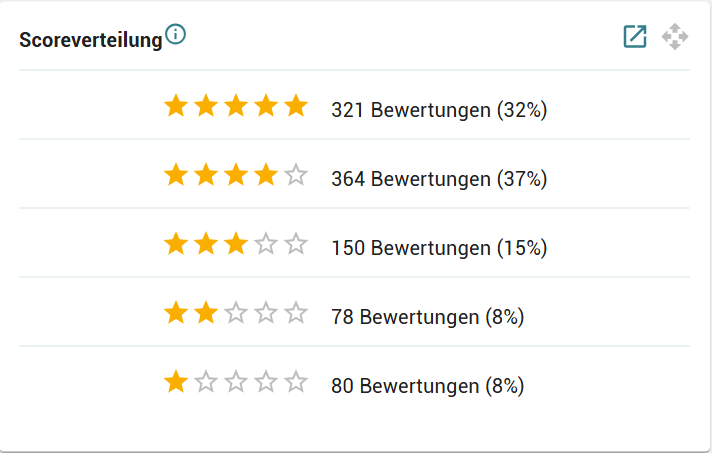The height and width of the screenshot is (453, 712).
Task: Click the third filled star in three-star row
Action: point(236,244)
